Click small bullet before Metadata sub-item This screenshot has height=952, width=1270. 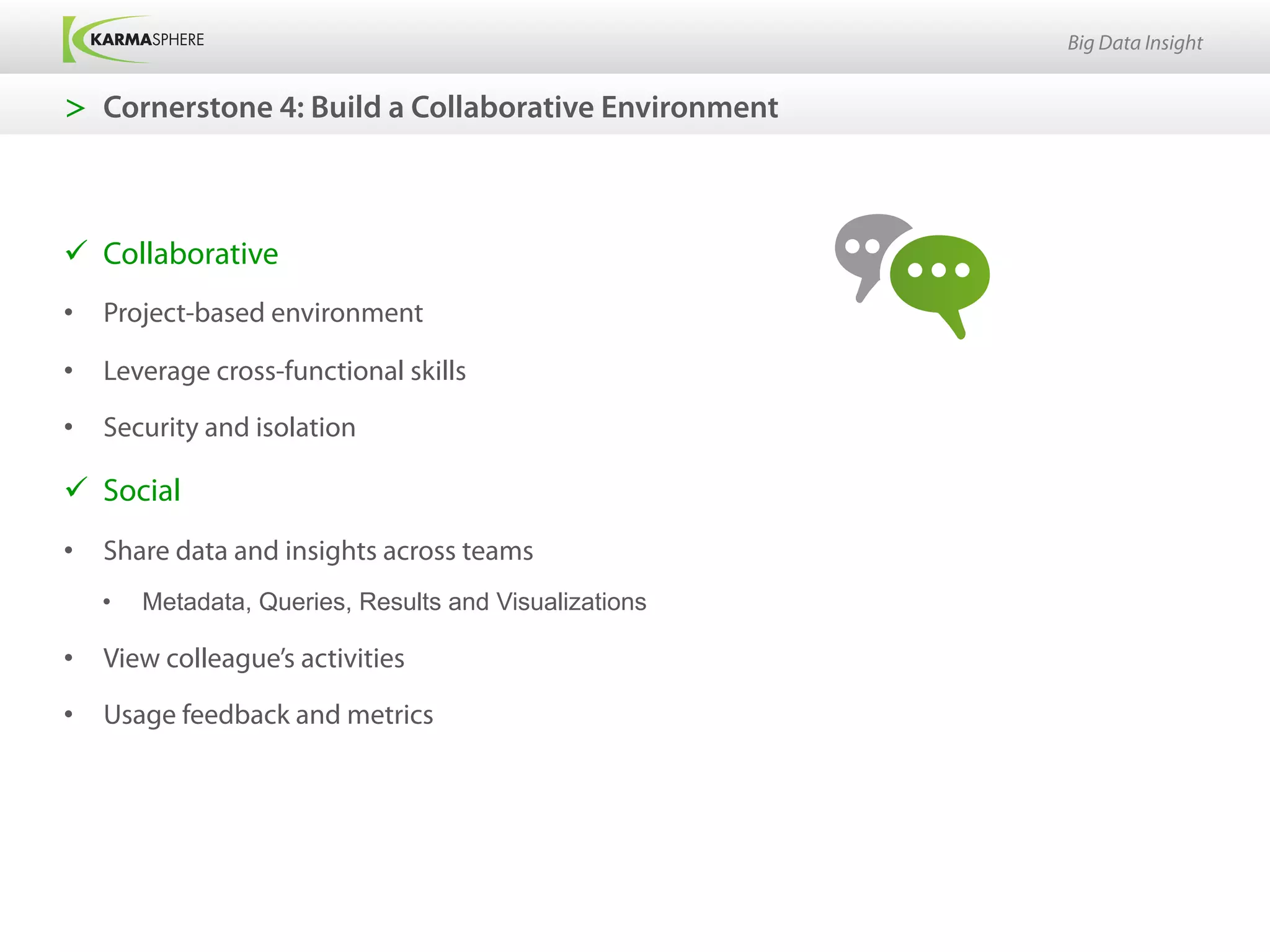[107, 602]
